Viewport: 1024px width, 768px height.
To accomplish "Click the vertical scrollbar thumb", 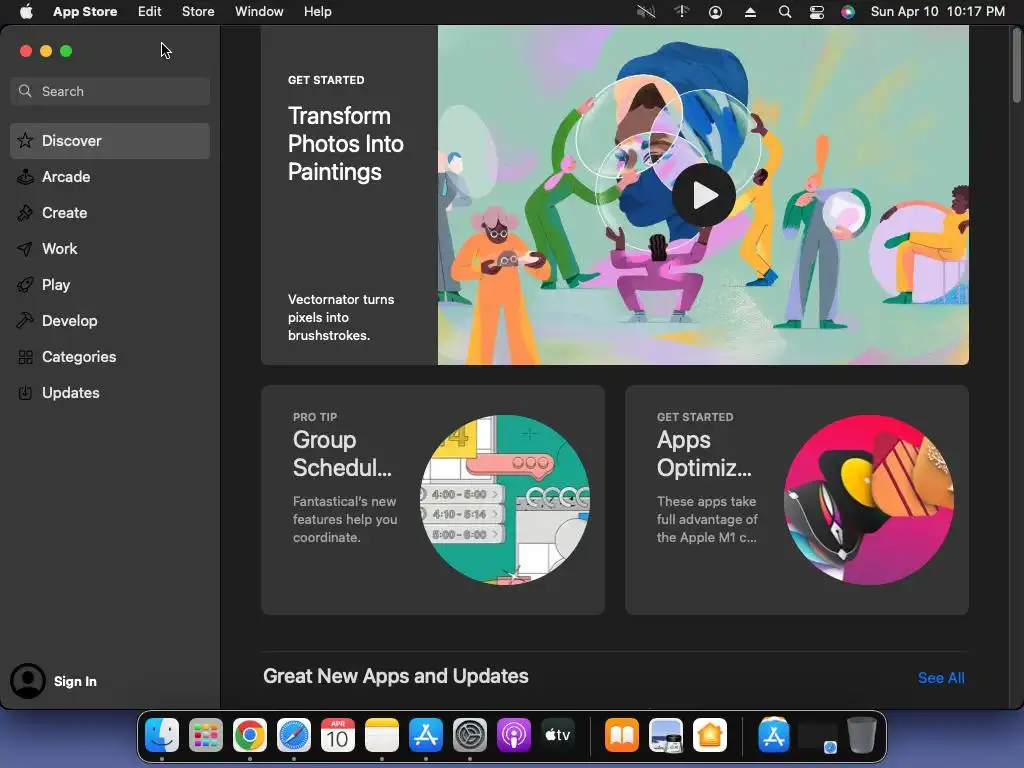I will [x=1017, y=65].
